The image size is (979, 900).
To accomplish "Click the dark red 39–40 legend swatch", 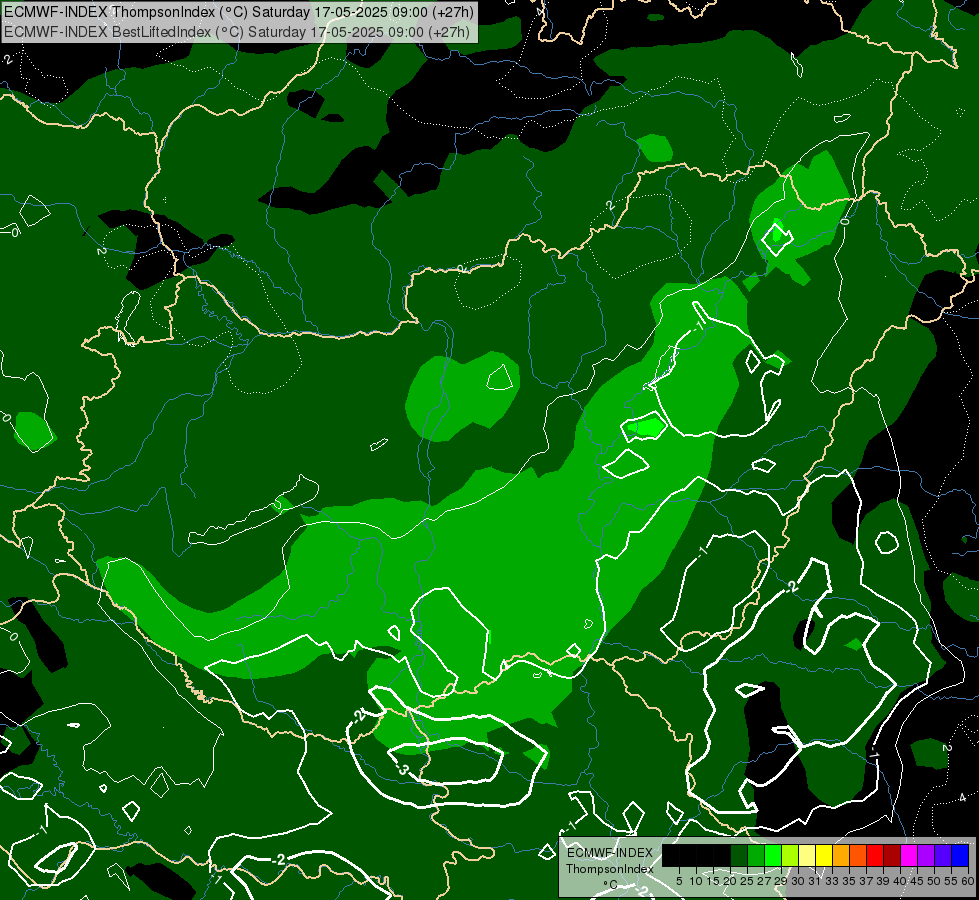I will 892,855.
